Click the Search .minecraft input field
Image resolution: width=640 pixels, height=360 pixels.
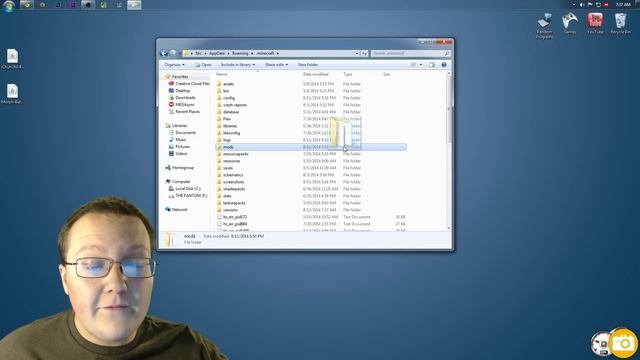[411, 53]
